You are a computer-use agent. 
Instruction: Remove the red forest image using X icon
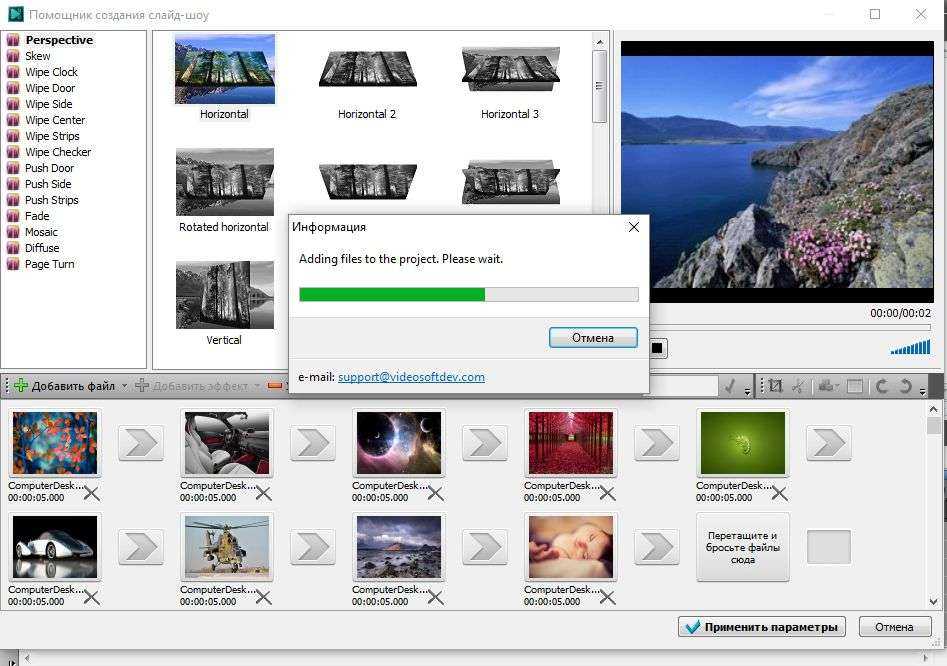tap(607, 493)
